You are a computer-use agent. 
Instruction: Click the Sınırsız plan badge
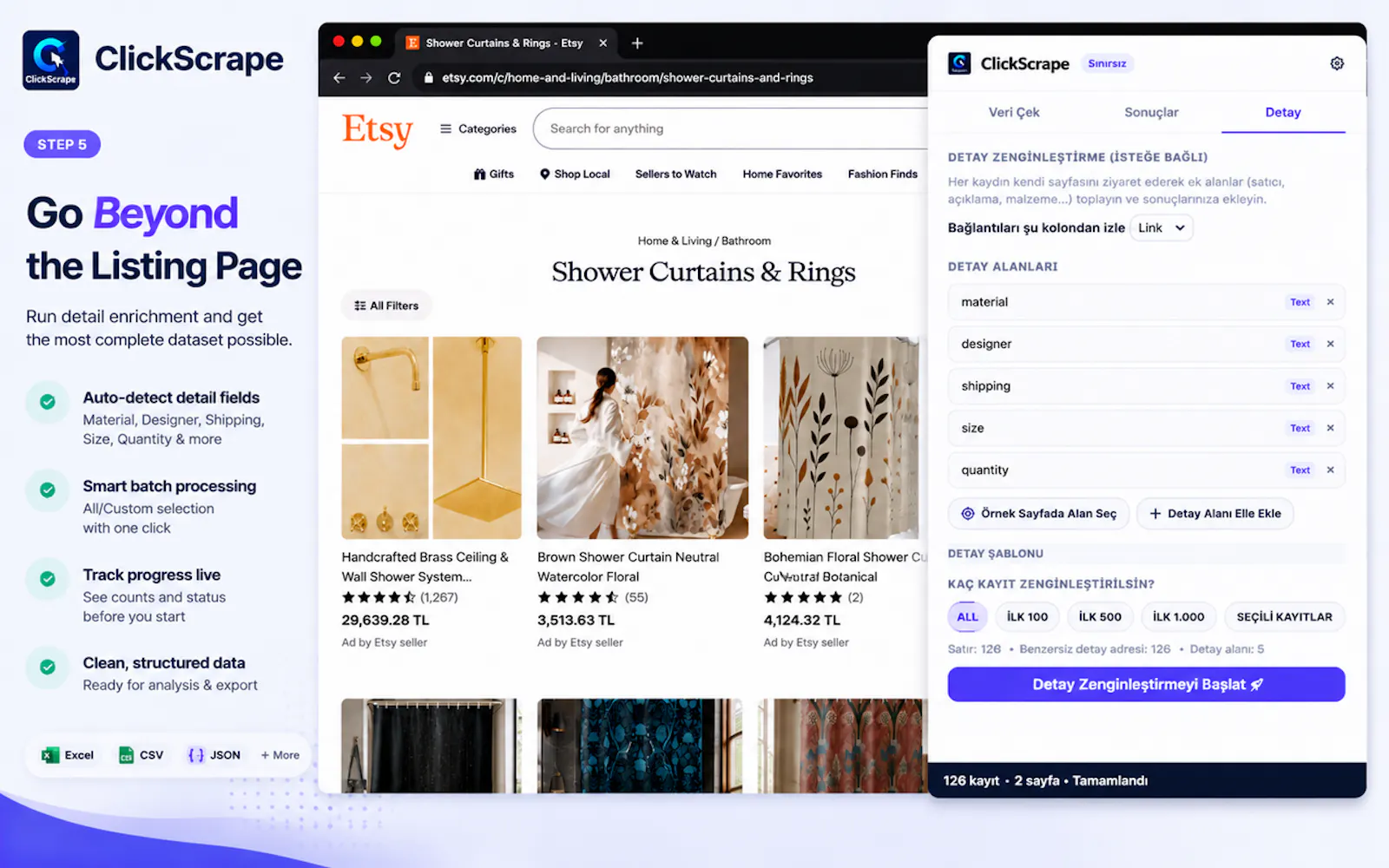[x=1107, y=63]
